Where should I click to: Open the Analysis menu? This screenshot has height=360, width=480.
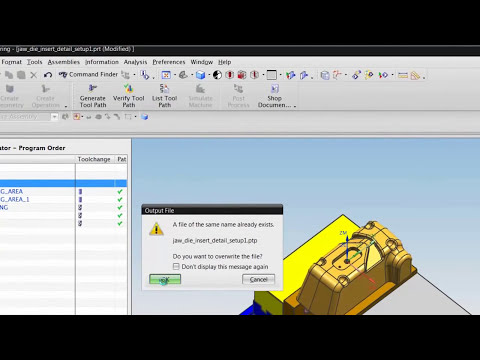tap(135, 62)
